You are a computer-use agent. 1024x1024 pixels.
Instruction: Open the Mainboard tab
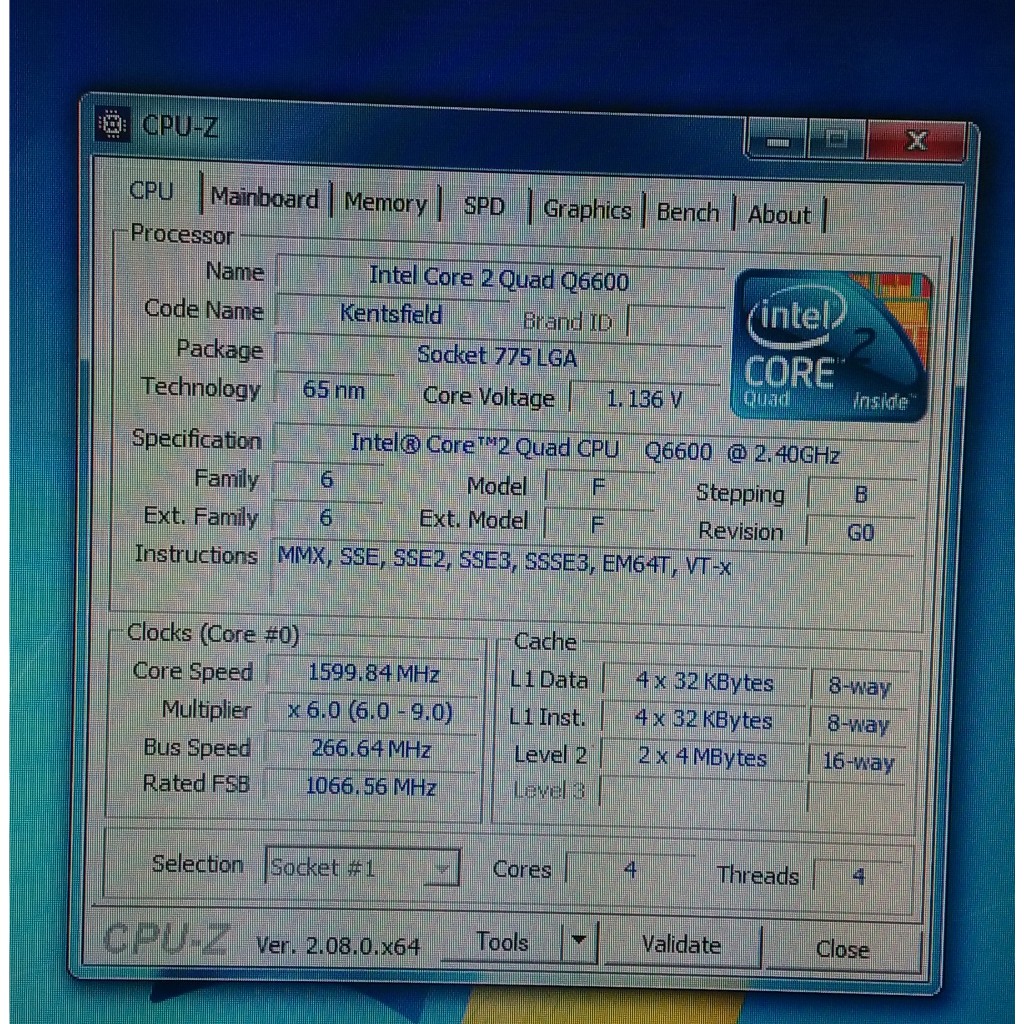(x=264, y=197)
